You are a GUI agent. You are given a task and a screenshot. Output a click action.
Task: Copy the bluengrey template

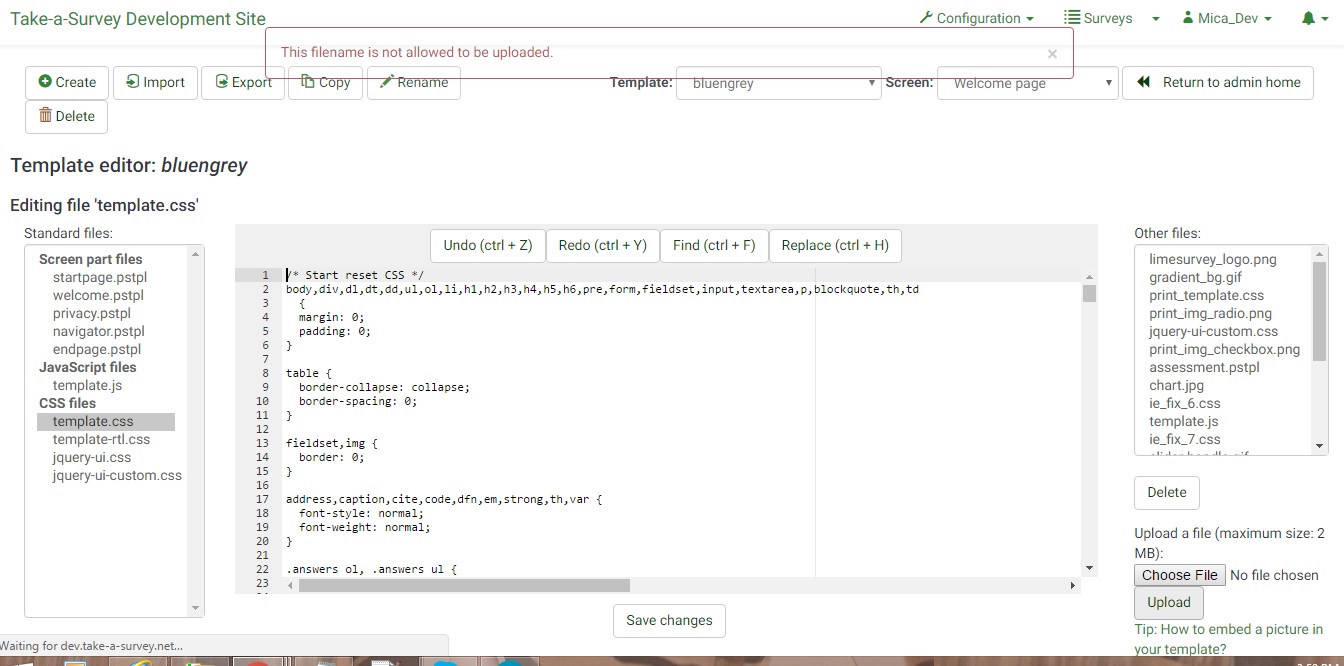pyautogui.click(x=325, y=83)
